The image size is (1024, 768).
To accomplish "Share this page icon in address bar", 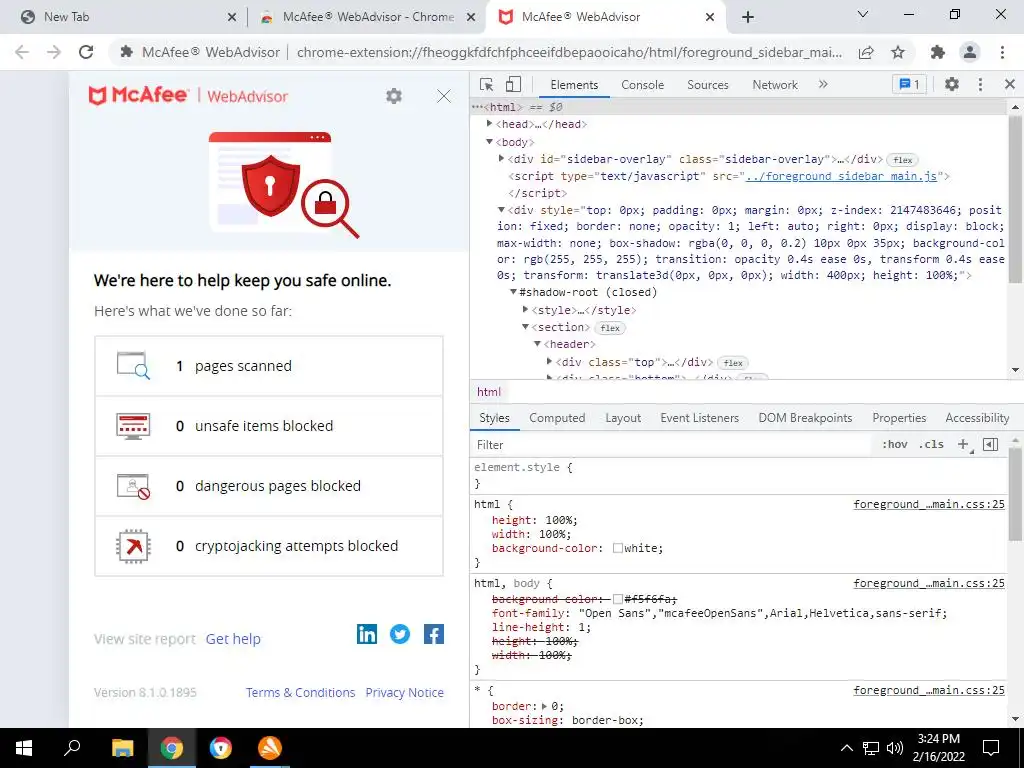I will click(866, 52).
